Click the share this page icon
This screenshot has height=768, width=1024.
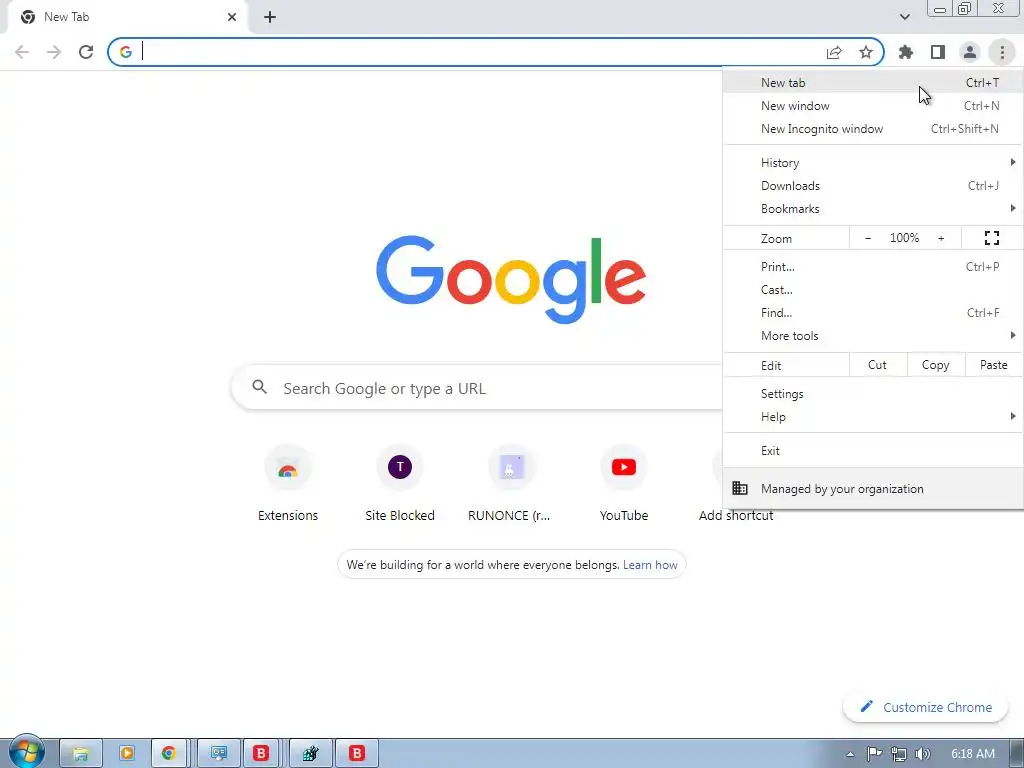pos(834,52)
